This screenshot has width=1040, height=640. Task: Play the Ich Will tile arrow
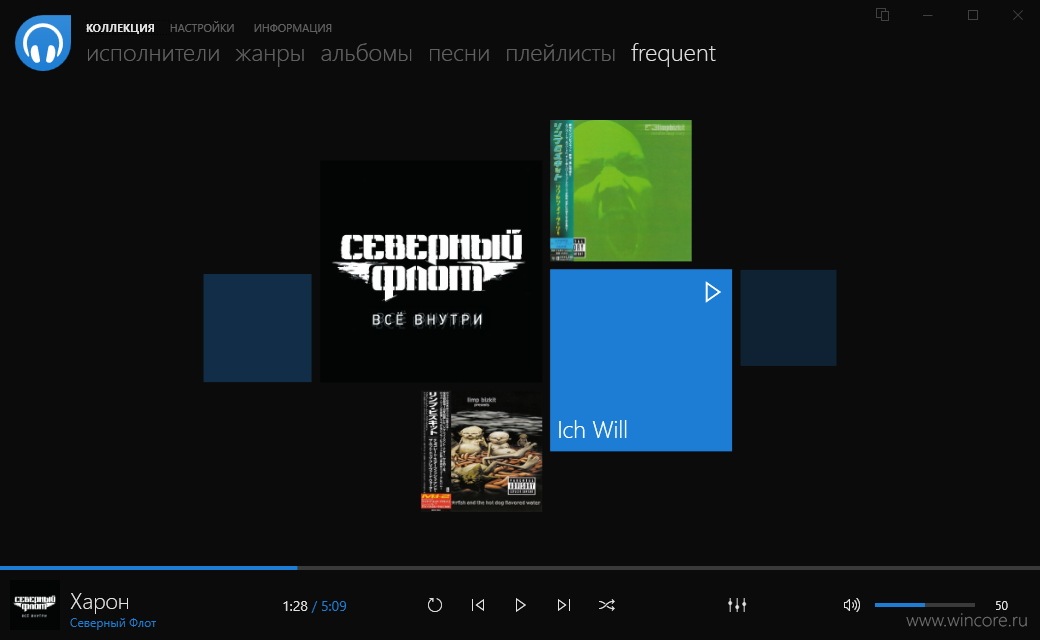(x=712, y=292)
